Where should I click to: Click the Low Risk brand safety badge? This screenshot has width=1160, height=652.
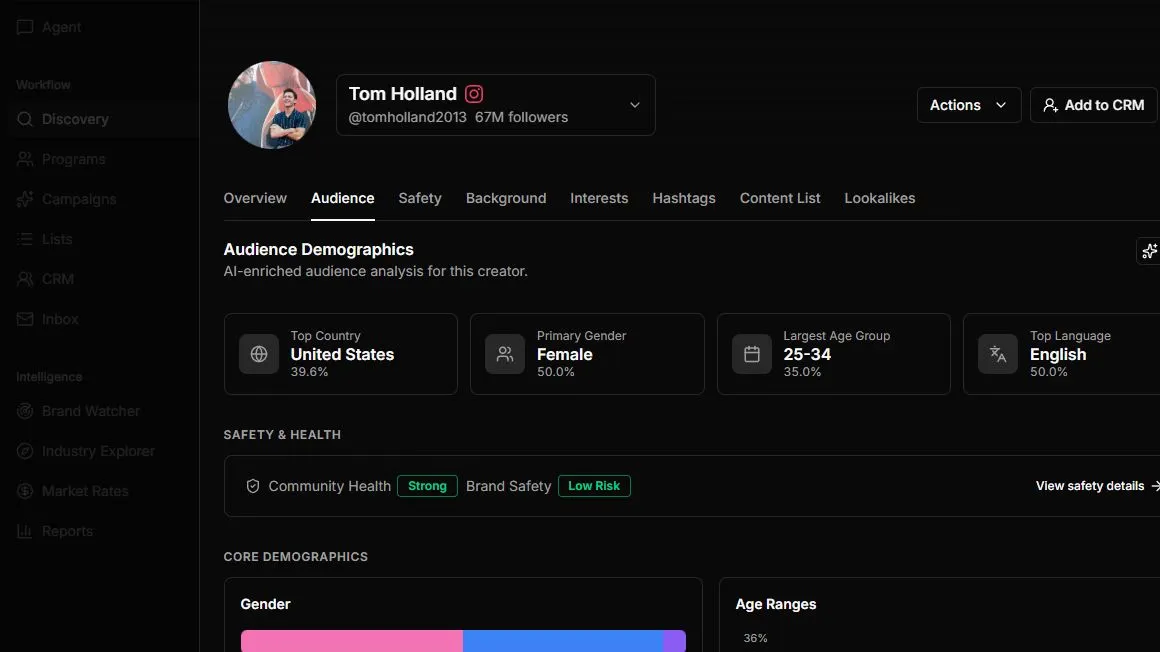click(594, 486)
